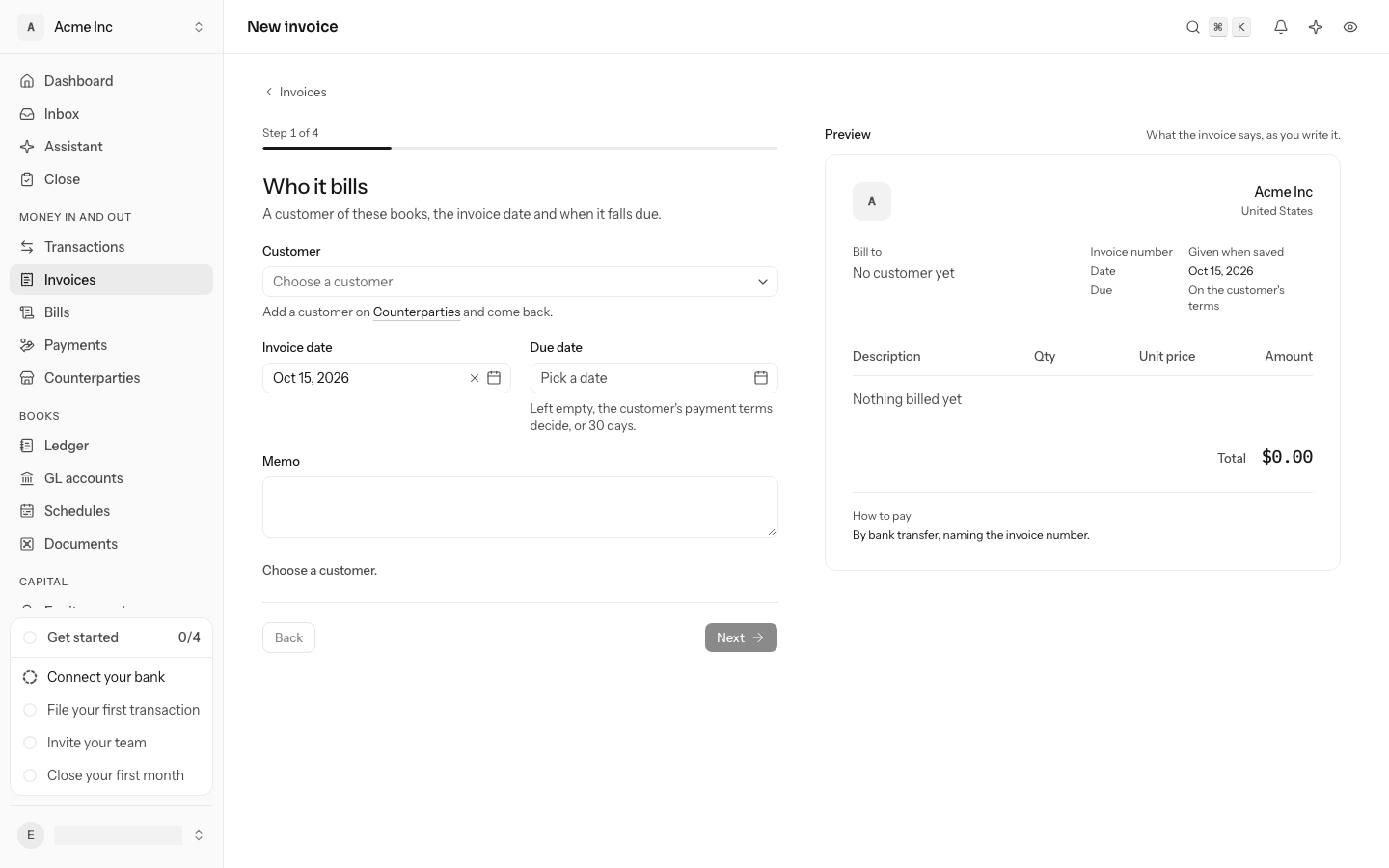Image resolution: width=1389 pixels, height=868 pixels.
Task: Check off Invite your team step
Action: tap(30, 743)
